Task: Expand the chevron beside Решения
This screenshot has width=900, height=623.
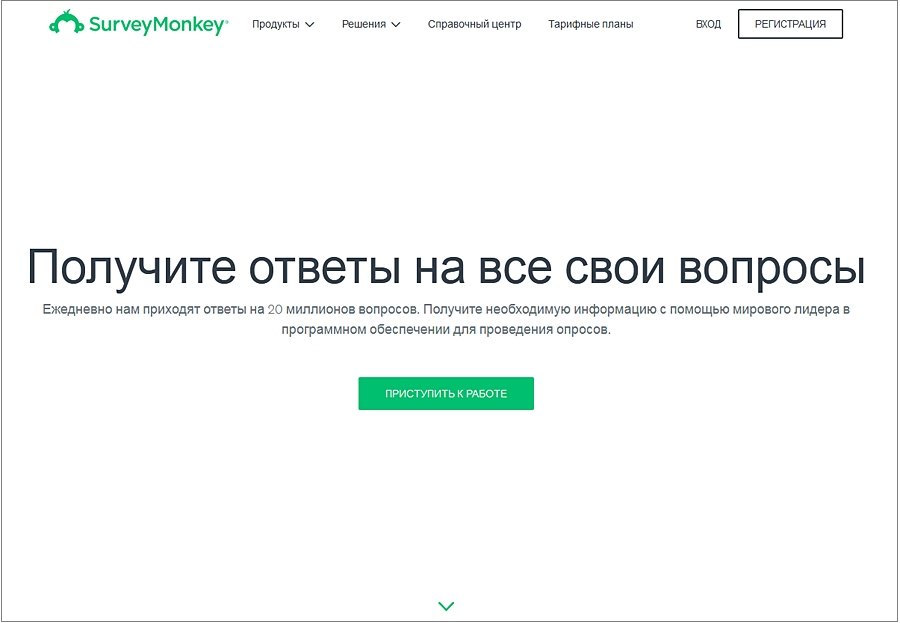Action: tap(396, 25)
